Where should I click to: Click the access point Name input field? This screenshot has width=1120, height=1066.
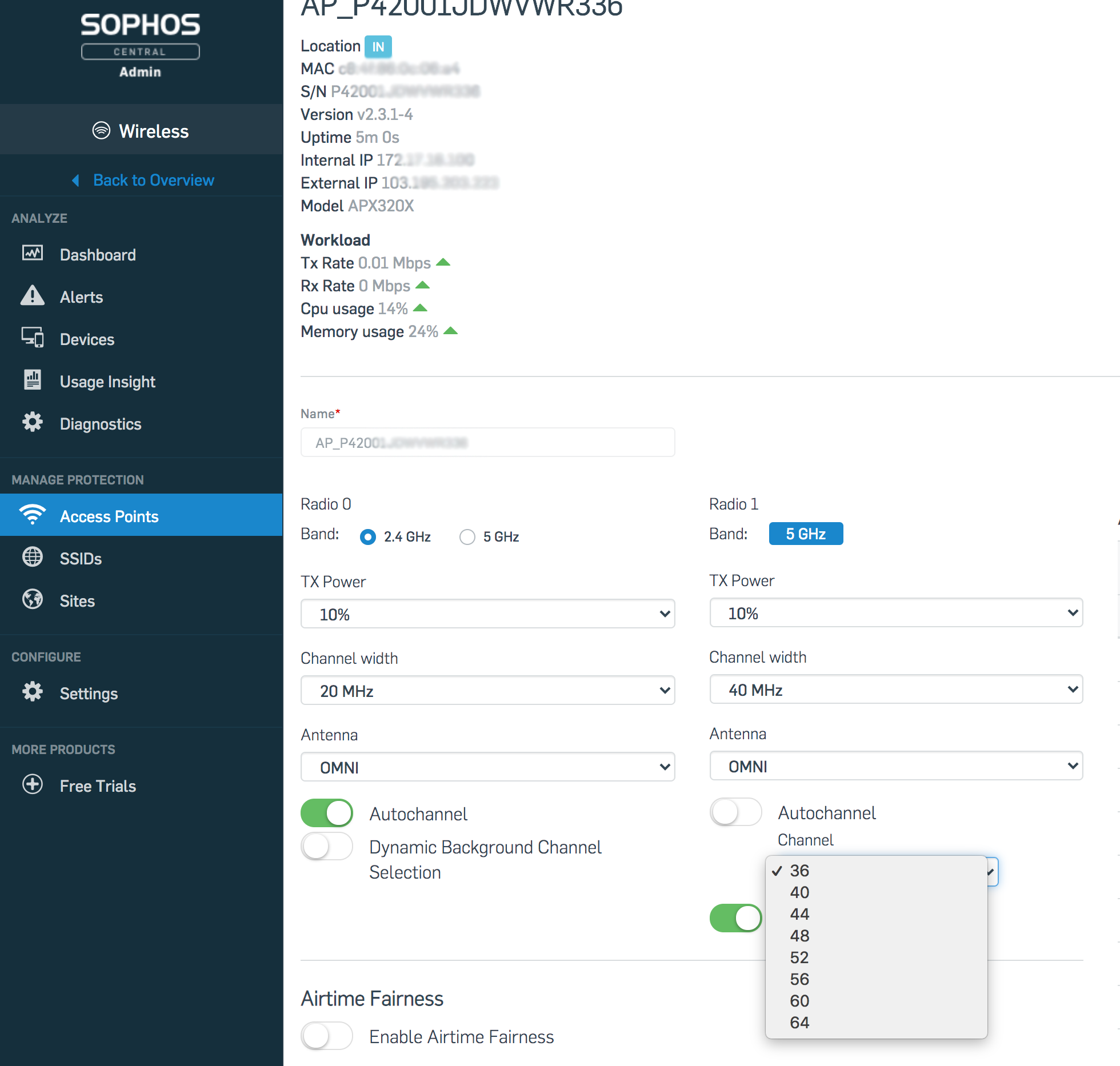coord(487,443)
